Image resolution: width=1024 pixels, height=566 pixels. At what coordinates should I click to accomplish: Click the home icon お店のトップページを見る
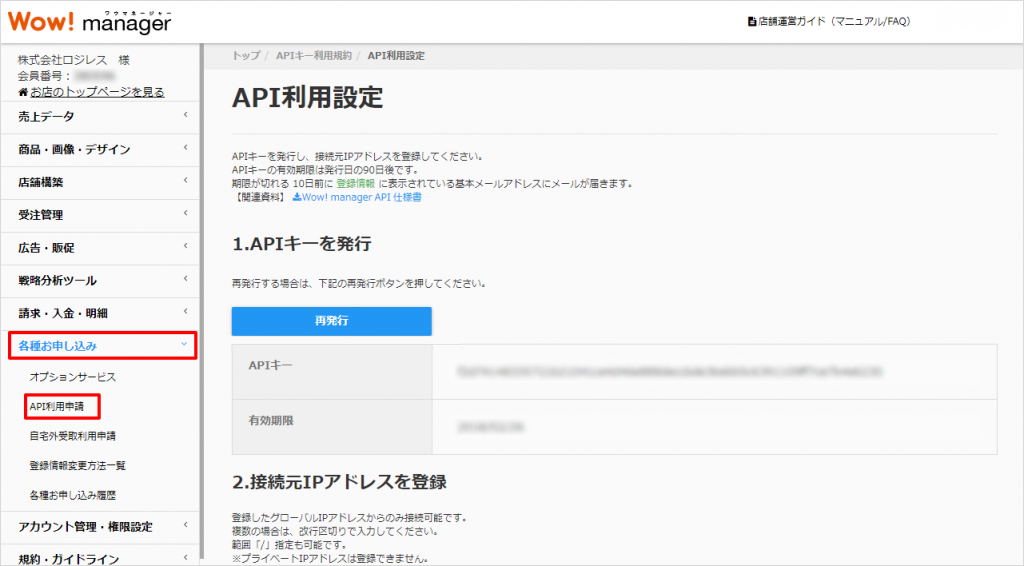tap(91, 92)
